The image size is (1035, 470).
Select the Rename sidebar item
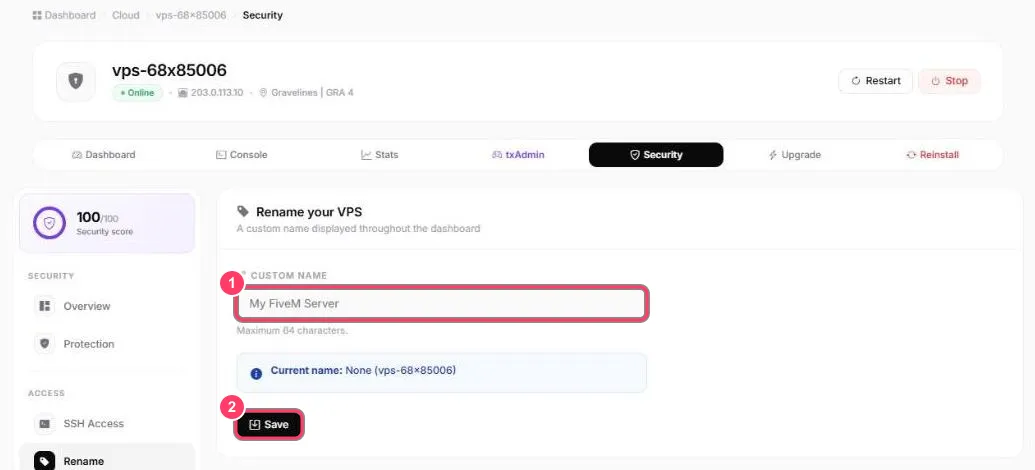(x=108, y=459)
